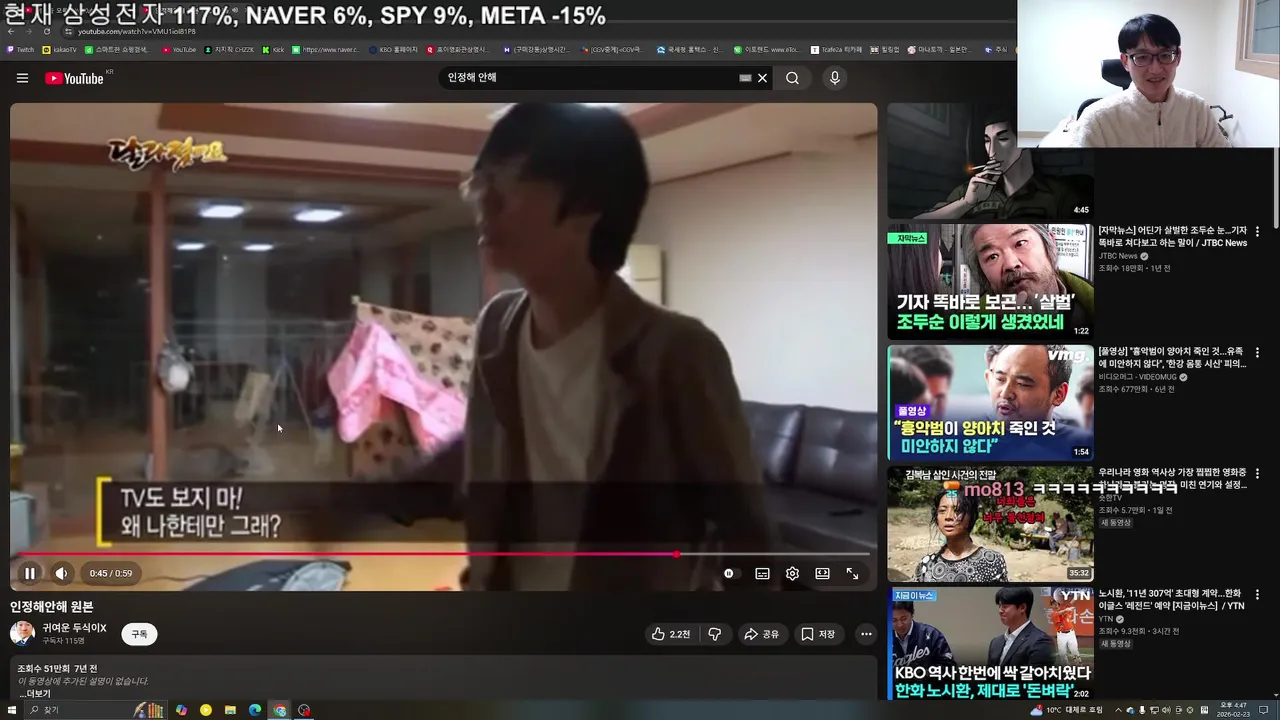
Task: Open menu for YTN 노시환 video
Action: [x=1258, y=594]
